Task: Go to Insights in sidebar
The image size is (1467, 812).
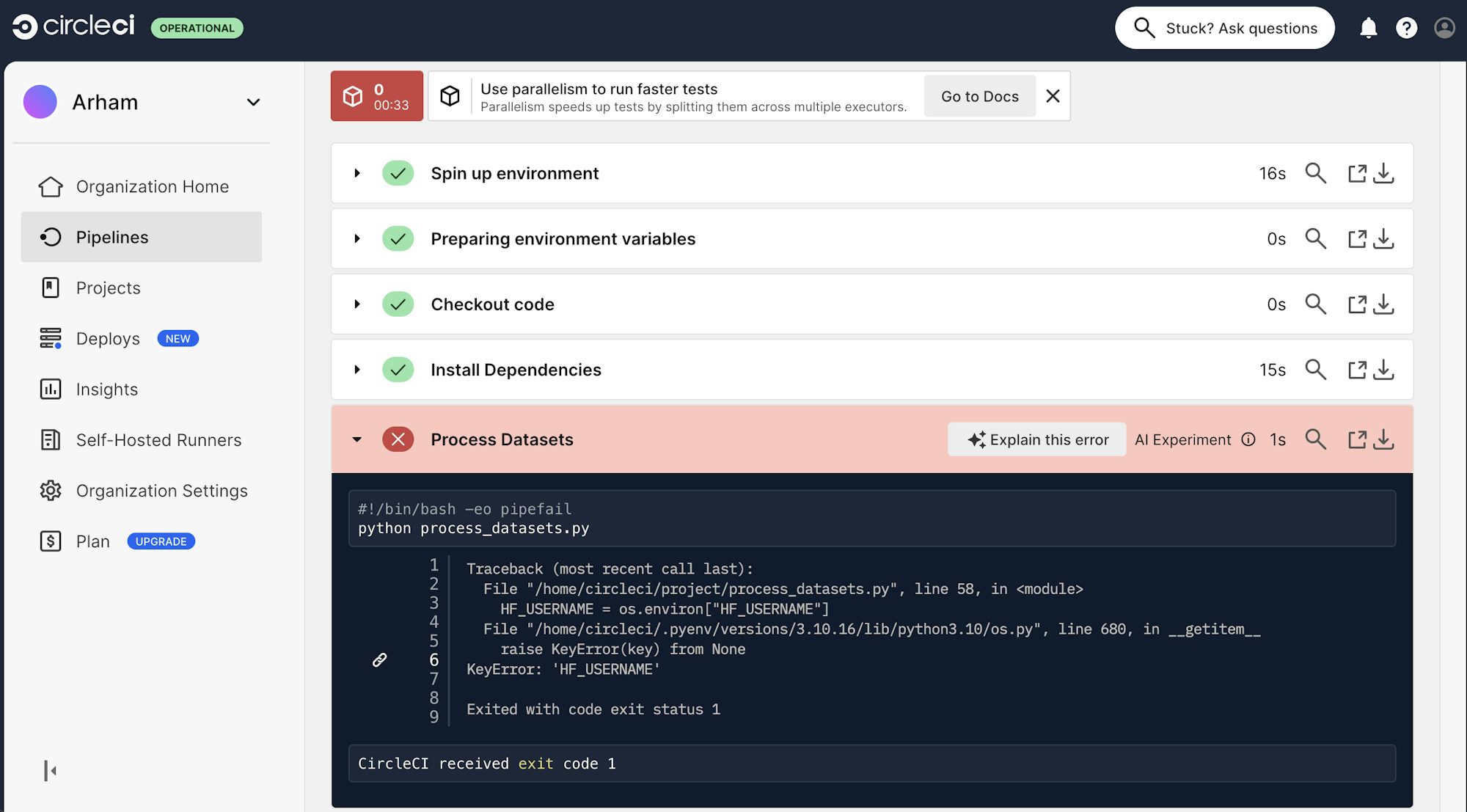Action: click(x=106, y=389)
